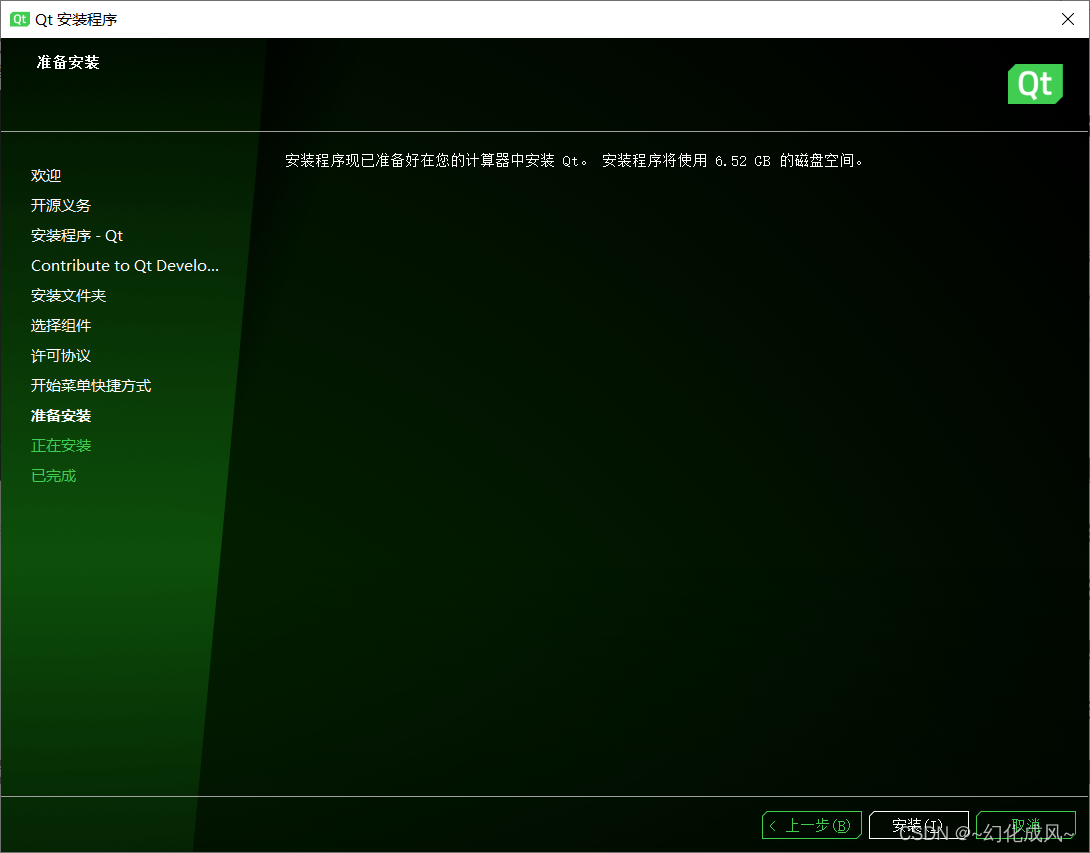The height and width of the screenshot is (853, 1090).
Task: Select the 选择组件 sidebar step
Action: point(61,325)
